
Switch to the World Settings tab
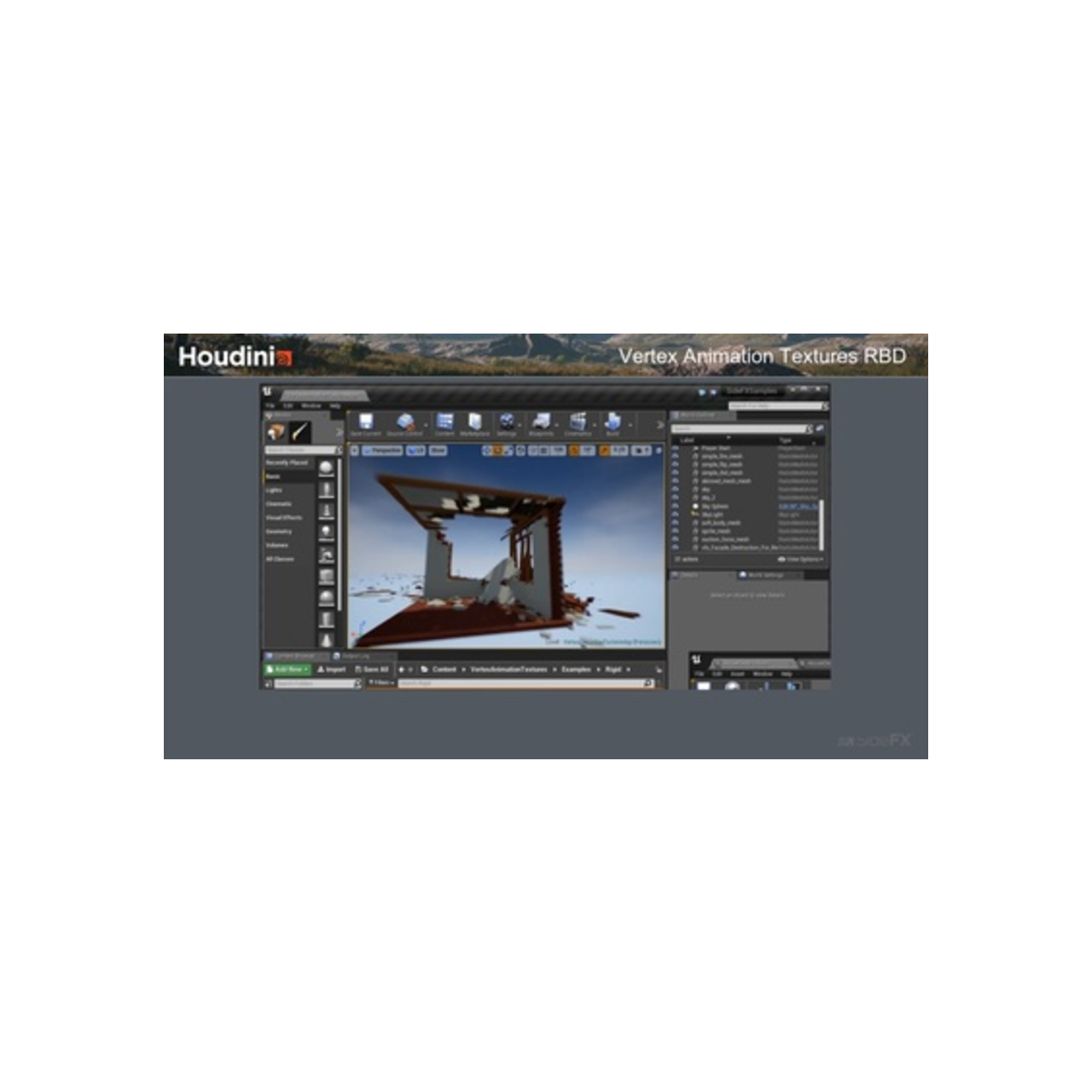pyautogui.click(x=763, y=575)
